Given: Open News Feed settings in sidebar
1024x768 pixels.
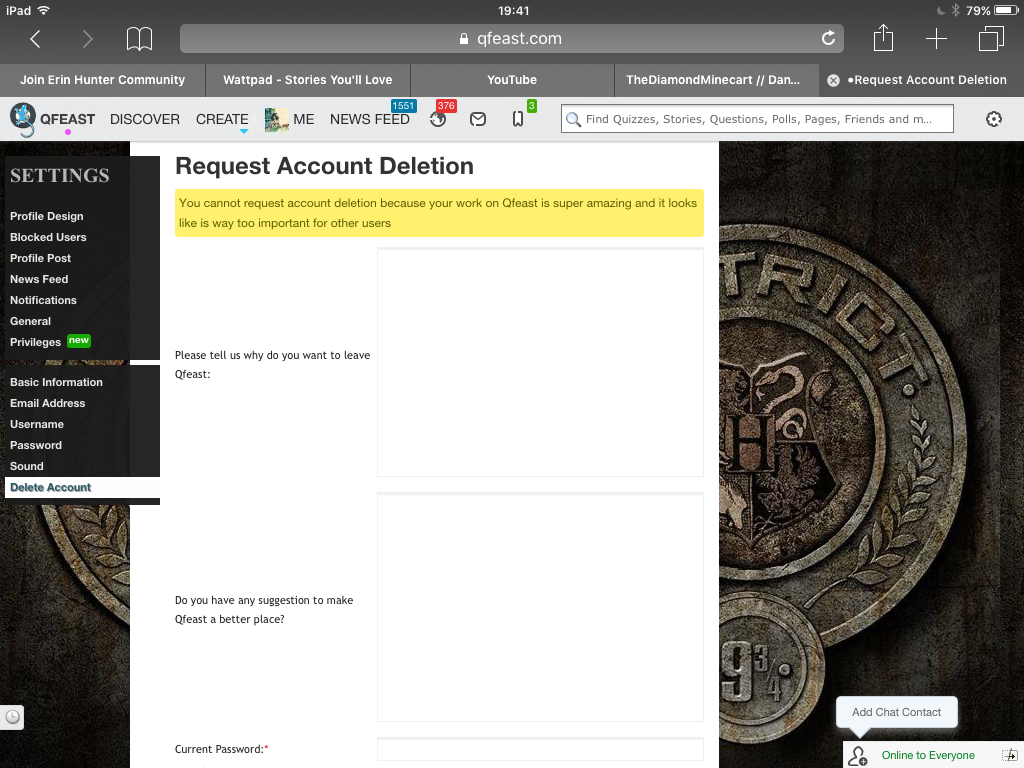Looking at the screenshot, I should click(x=39, y=279).
